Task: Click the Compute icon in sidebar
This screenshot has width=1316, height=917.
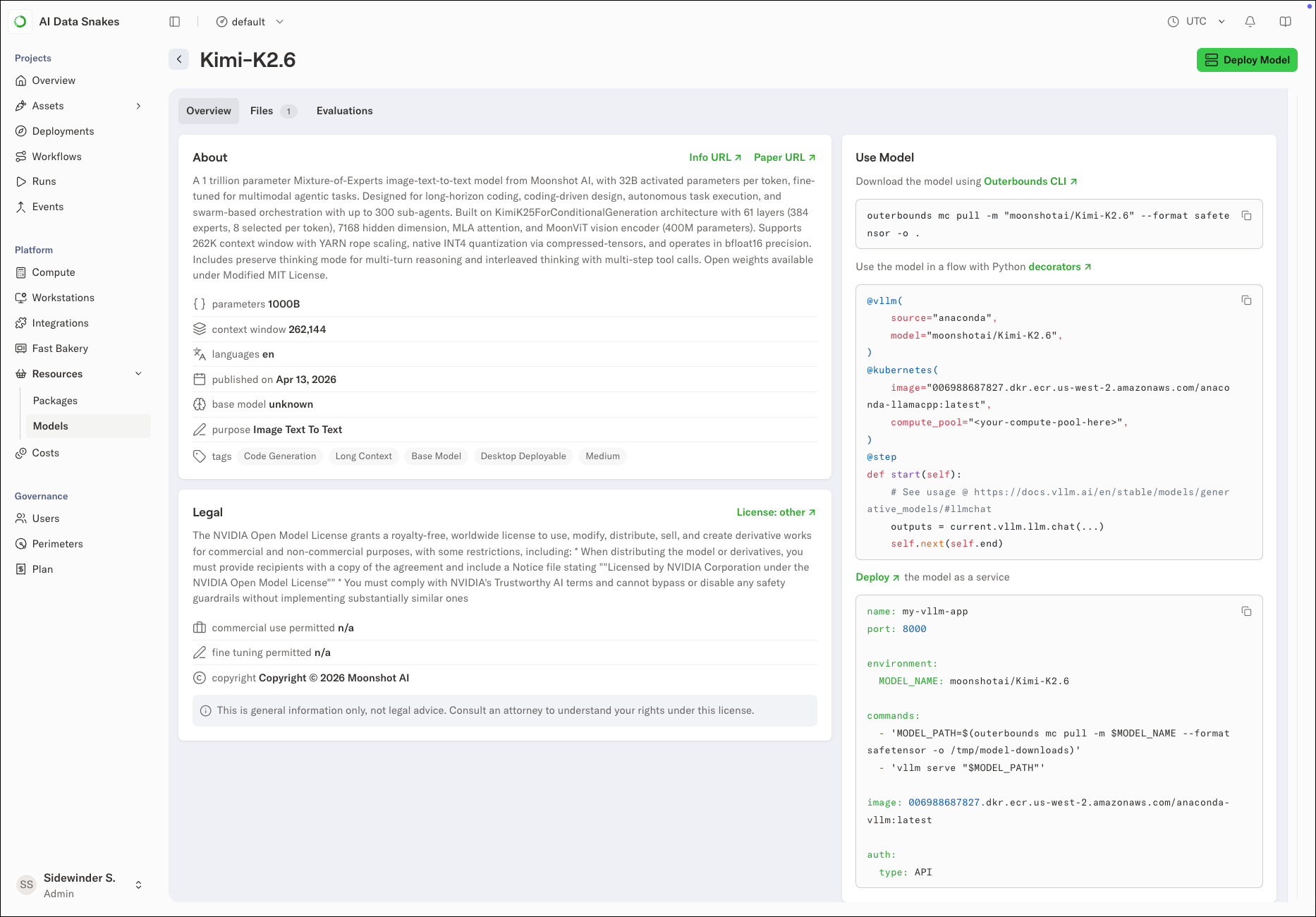Action: tap(21, 272)
